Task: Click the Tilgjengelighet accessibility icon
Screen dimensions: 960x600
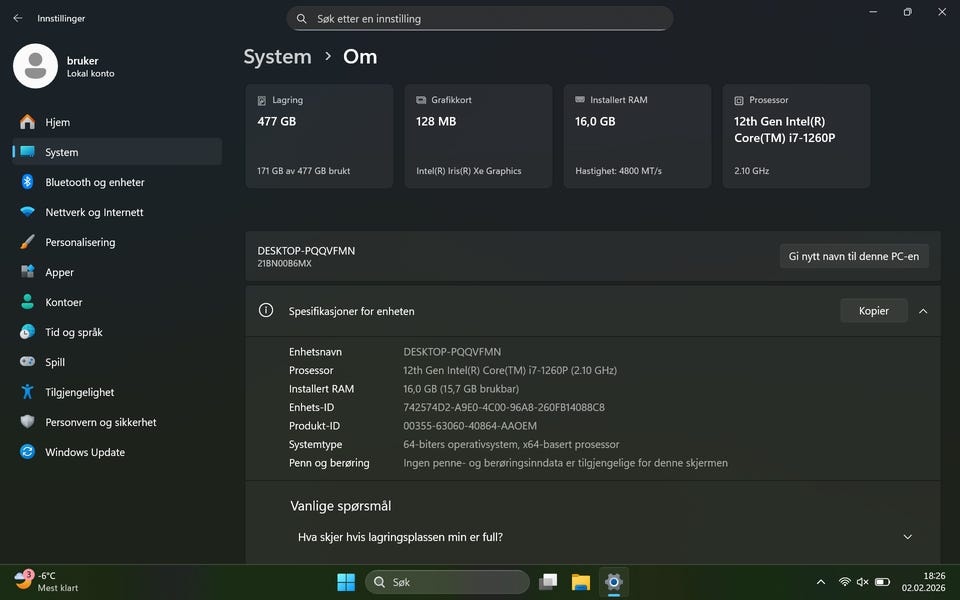Action: point(28,392)
